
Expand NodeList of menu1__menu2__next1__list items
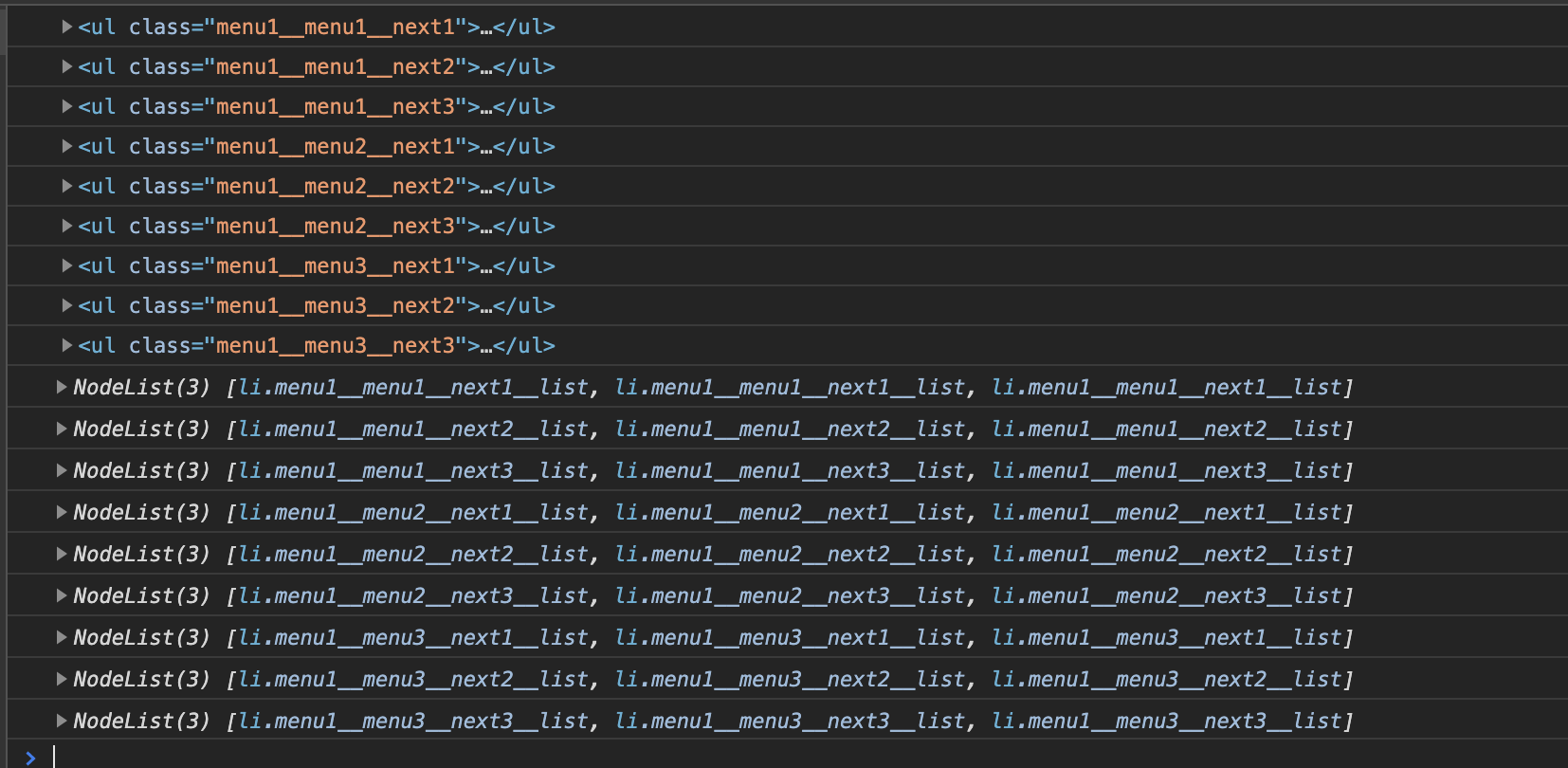(x=62, y=512)
